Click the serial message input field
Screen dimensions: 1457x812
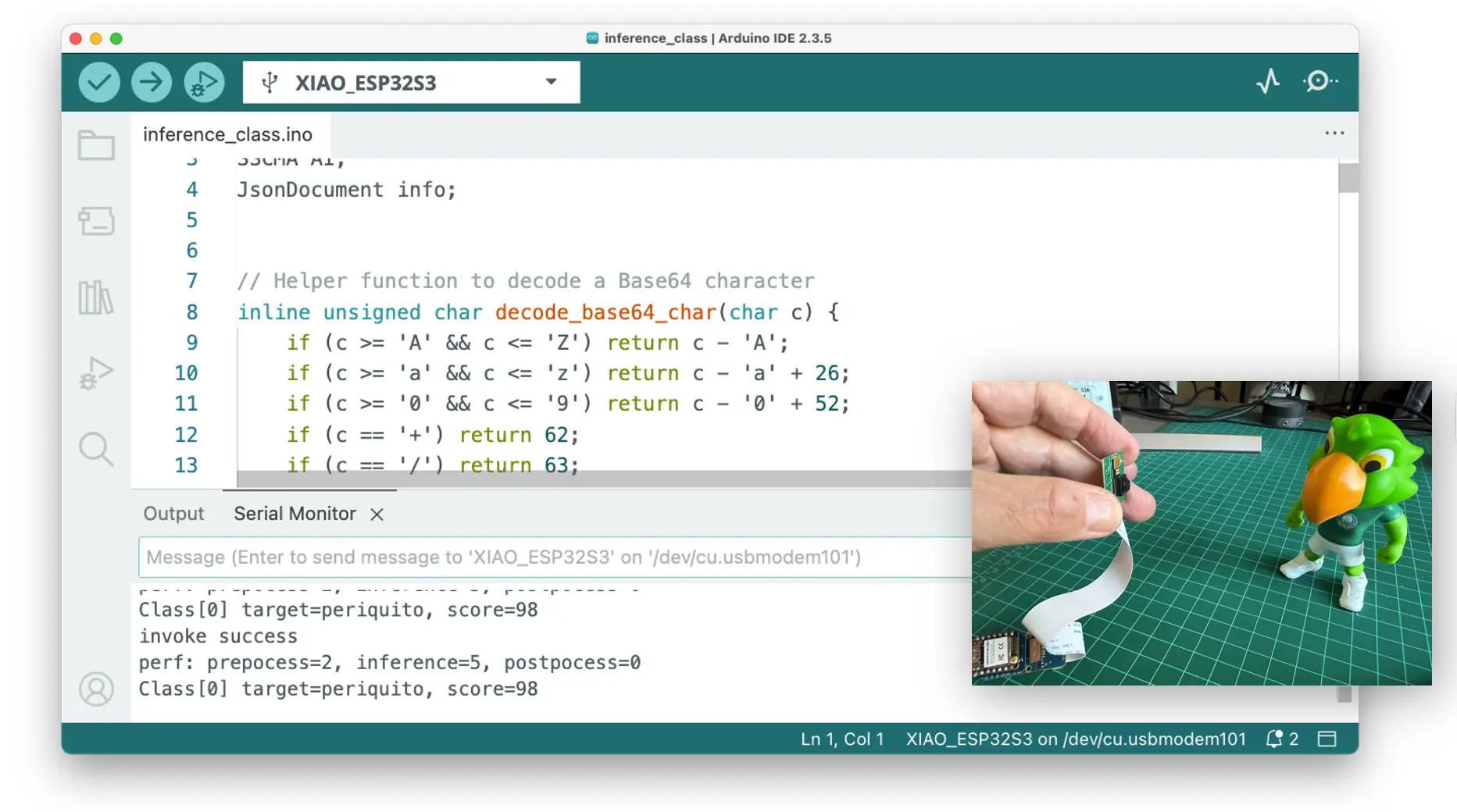coord(547,557)
